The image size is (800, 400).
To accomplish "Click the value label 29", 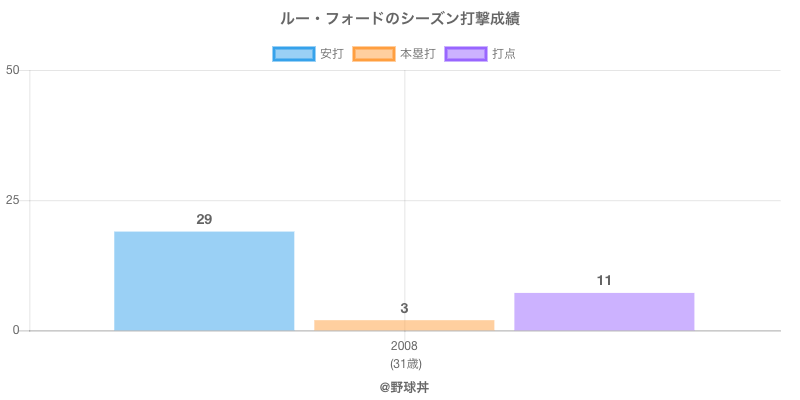I will point(204,219).
